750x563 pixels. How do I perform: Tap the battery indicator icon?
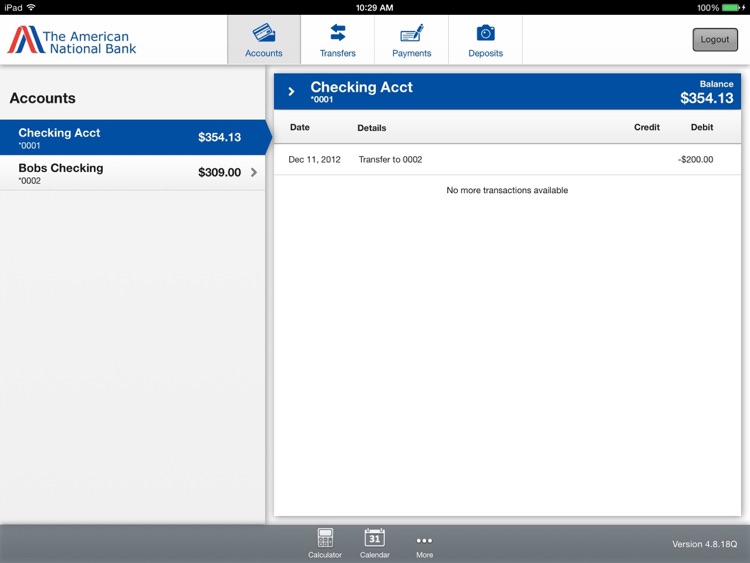click(x=731, y=8)
